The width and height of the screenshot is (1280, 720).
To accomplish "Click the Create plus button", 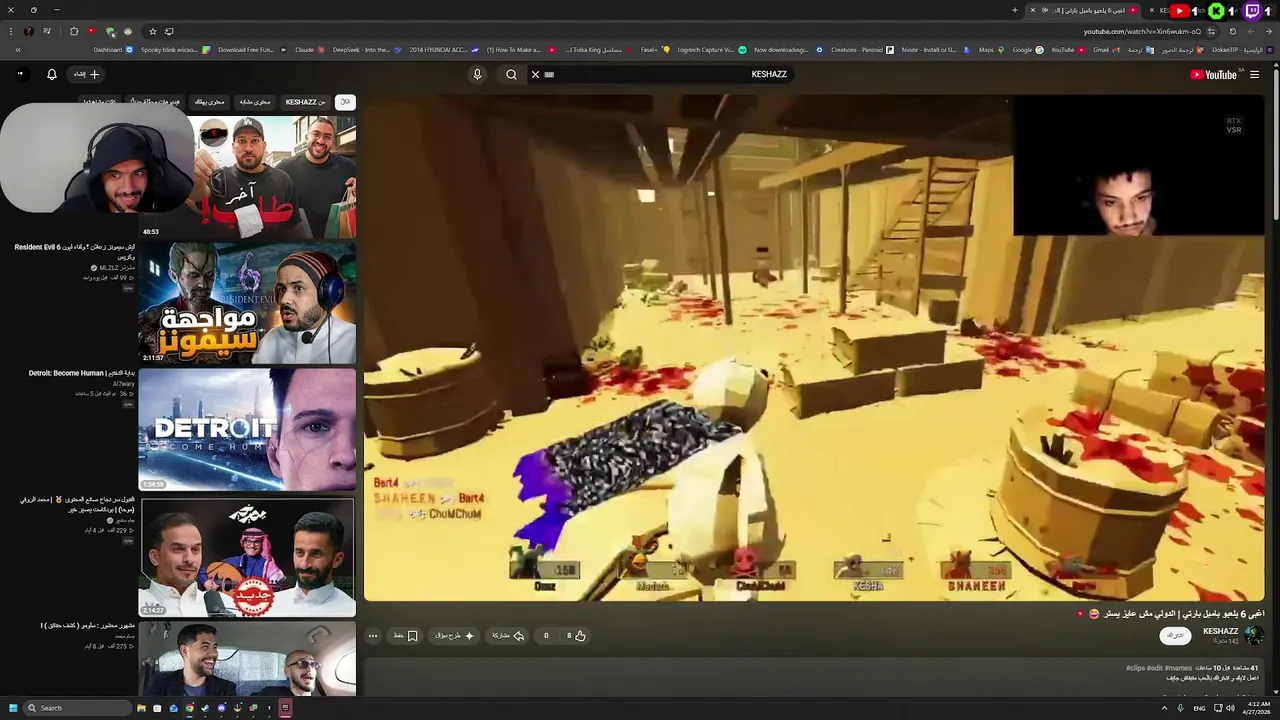I will pyautogui.click(x=86, y=74).
